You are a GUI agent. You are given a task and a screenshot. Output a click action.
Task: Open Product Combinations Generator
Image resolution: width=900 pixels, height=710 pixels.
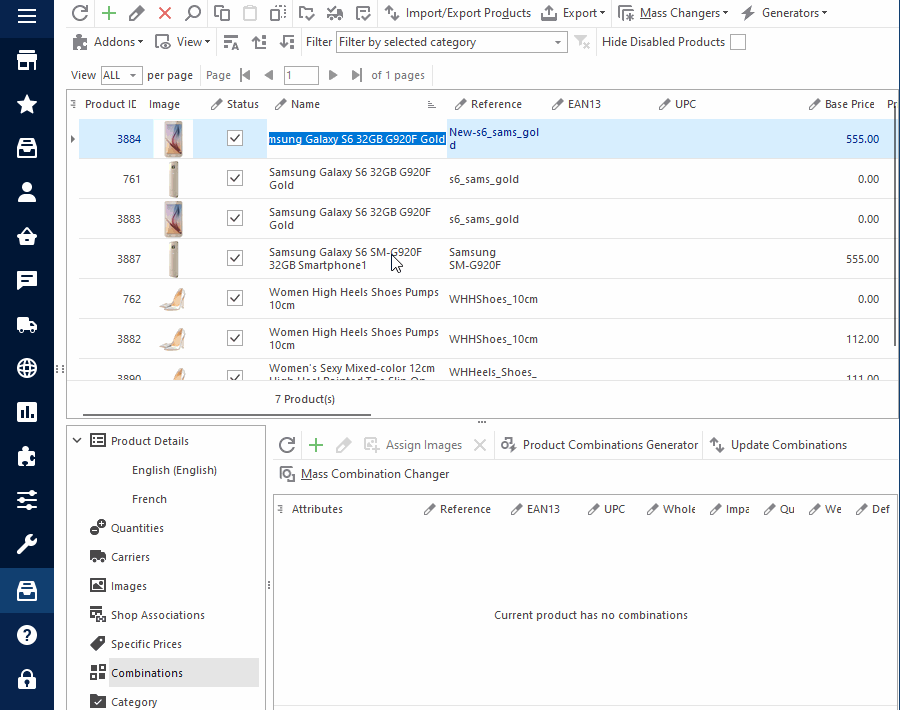click(599, 445)
